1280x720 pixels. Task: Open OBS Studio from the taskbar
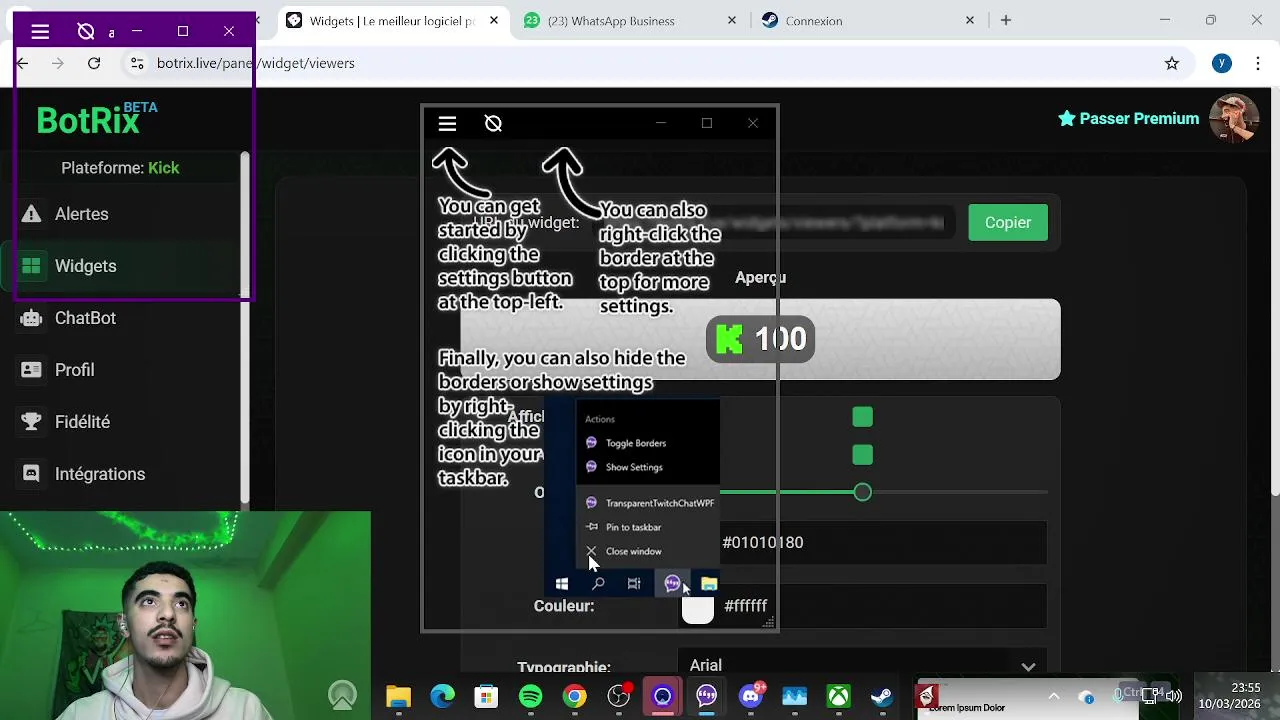619,696
